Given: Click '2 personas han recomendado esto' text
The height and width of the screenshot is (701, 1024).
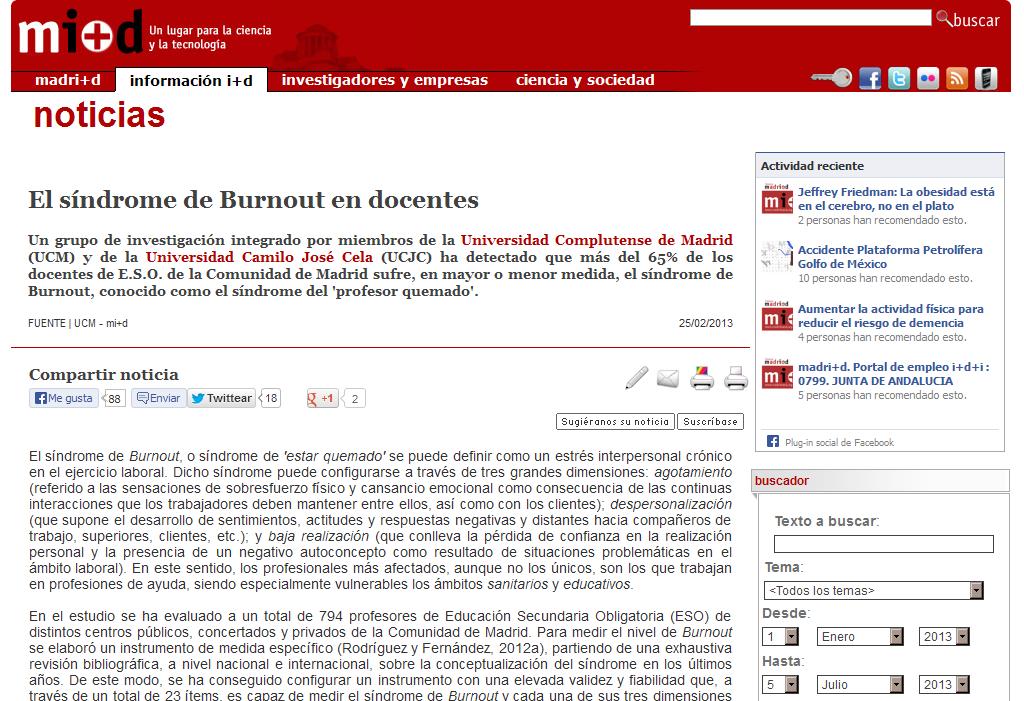Looking at the screenshot, I should 882,220.
